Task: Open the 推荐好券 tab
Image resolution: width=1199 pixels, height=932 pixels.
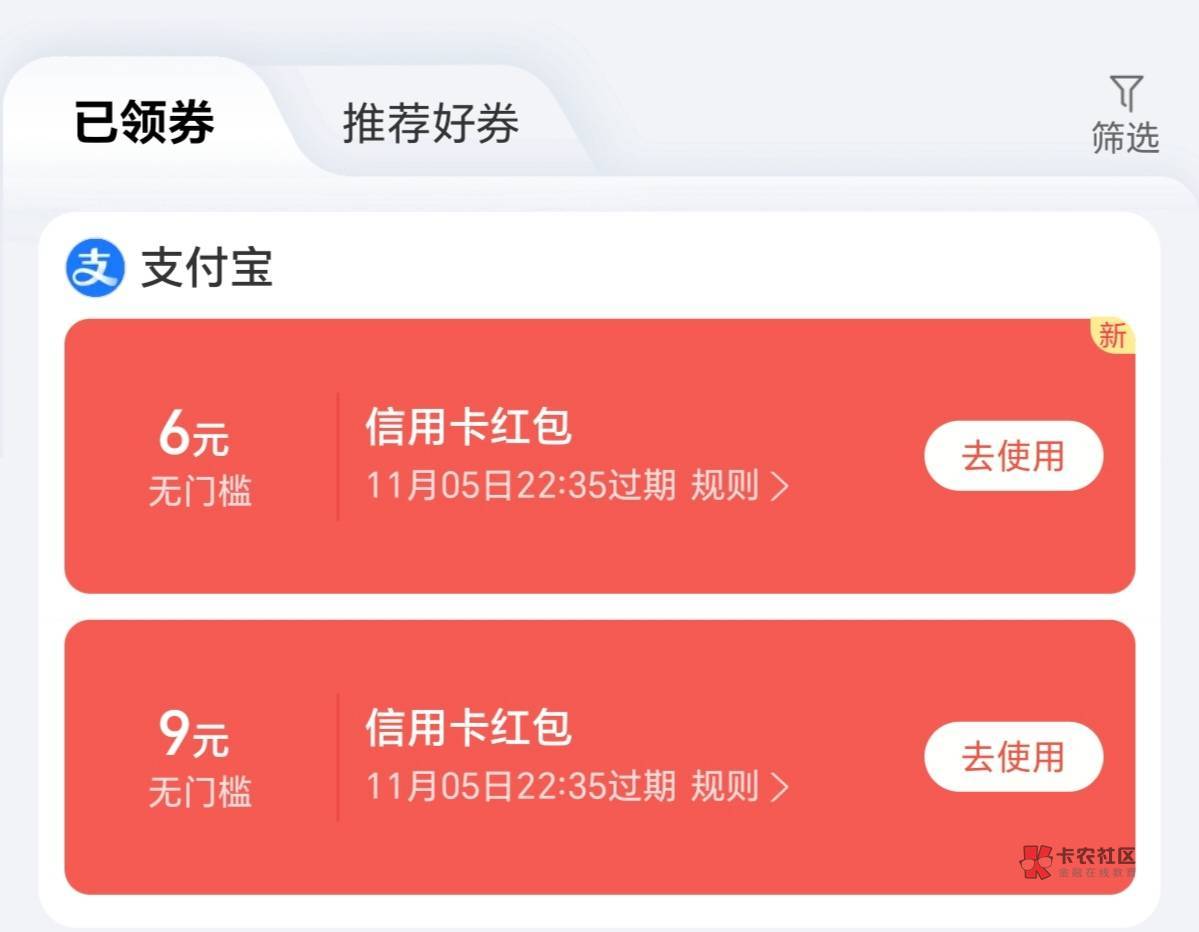Action: pos(430,124)
